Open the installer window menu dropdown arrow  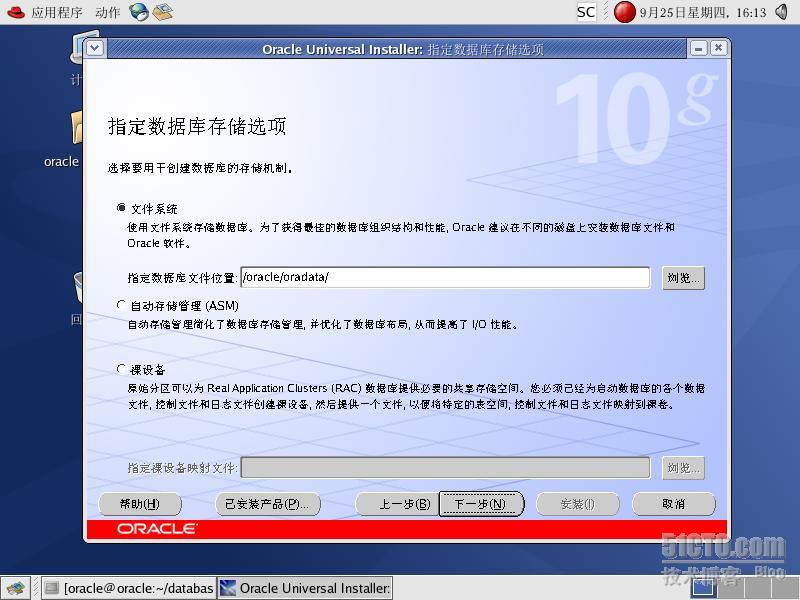click(x=95, y=48)
